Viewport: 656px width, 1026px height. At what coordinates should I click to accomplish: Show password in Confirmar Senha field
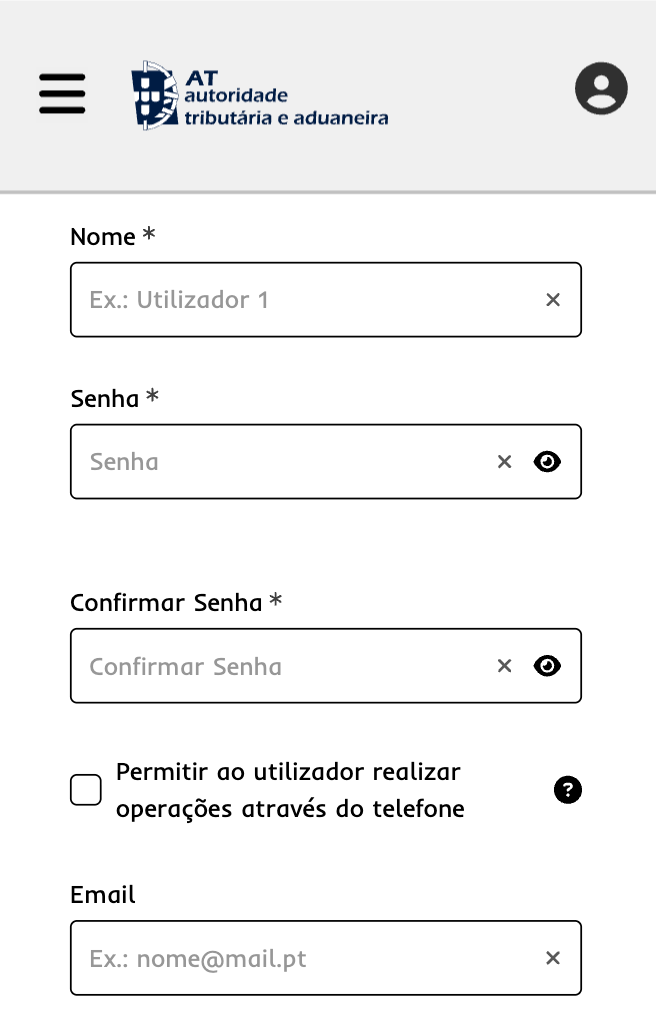point(547,666)
